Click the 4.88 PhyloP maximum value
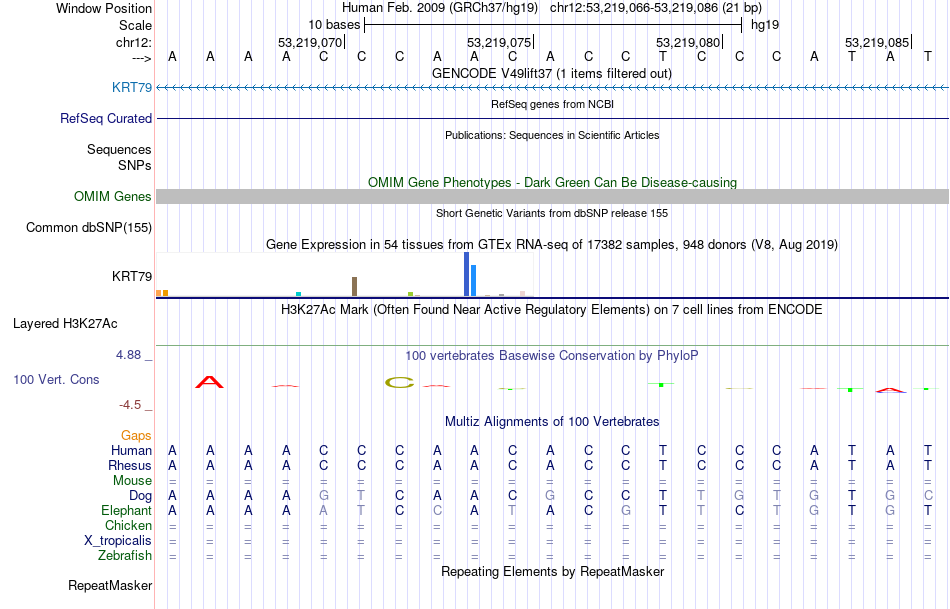 pyautogui.click(x=128, y=355)
